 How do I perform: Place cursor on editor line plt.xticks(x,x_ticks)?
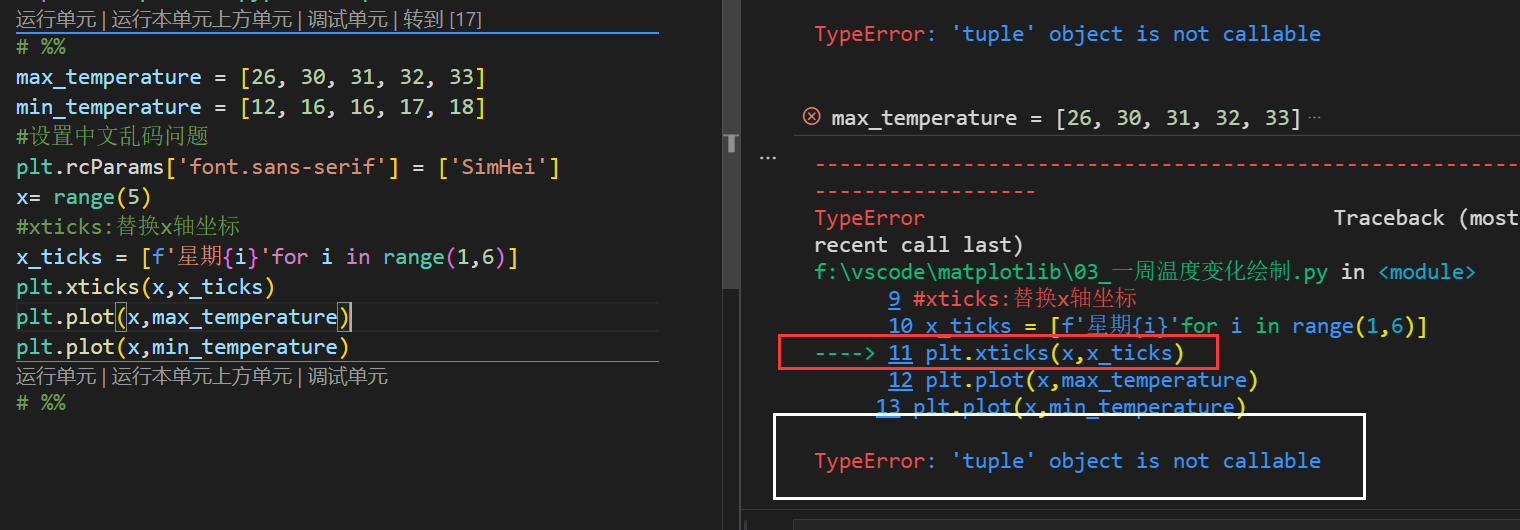pos(146,288)
